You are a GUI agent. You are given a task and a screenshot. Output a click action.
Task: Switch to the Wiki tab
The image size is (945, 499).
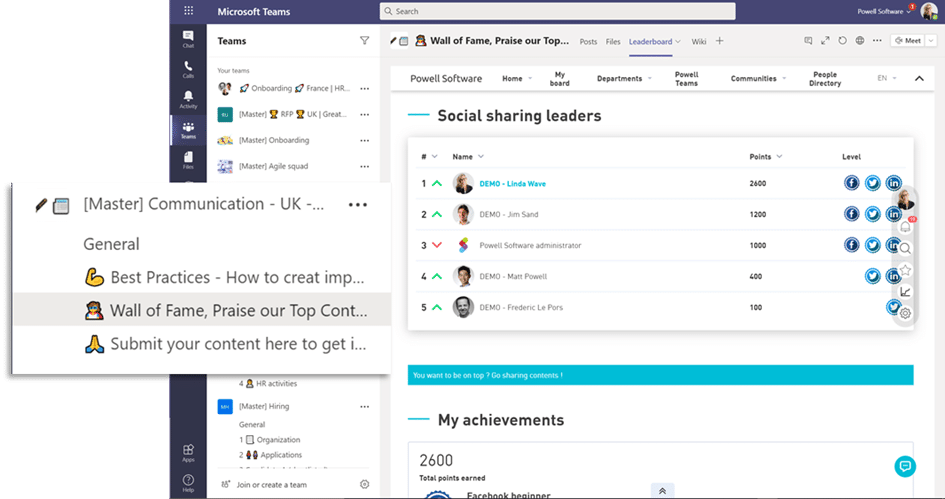(699, 42)
